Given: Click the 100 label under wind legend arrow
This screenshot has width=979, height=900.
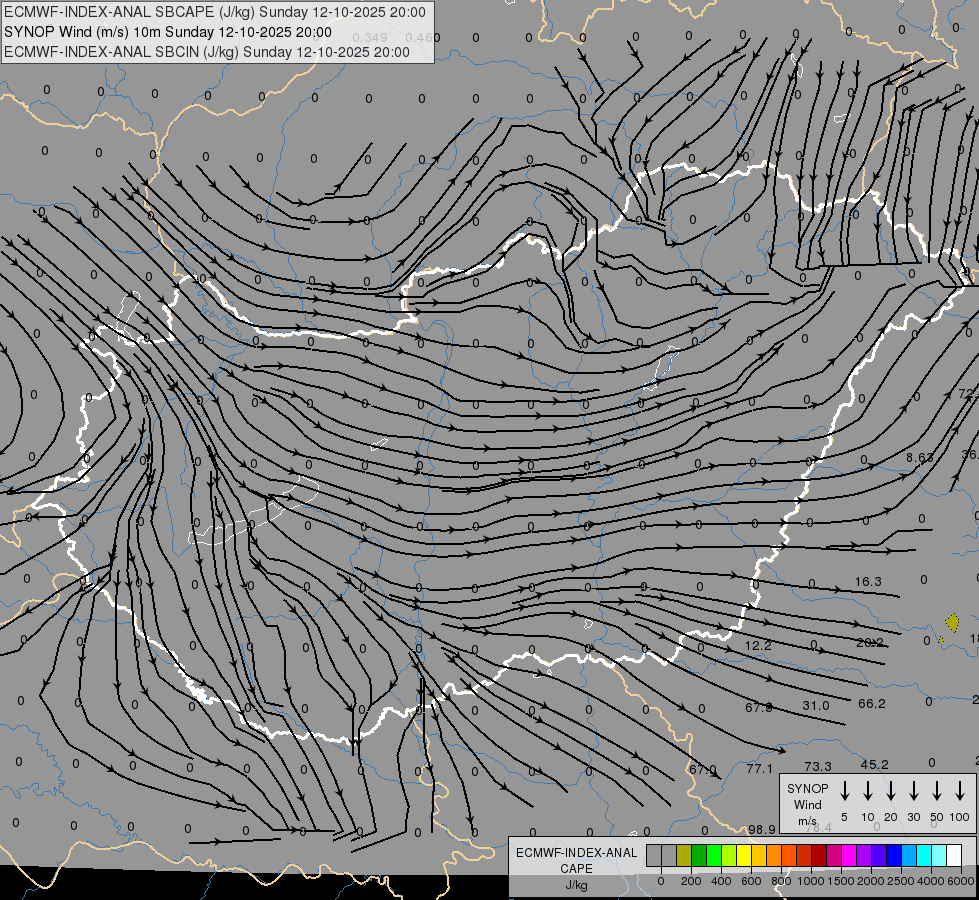Looking at the screenshot, I should point(960,817).
